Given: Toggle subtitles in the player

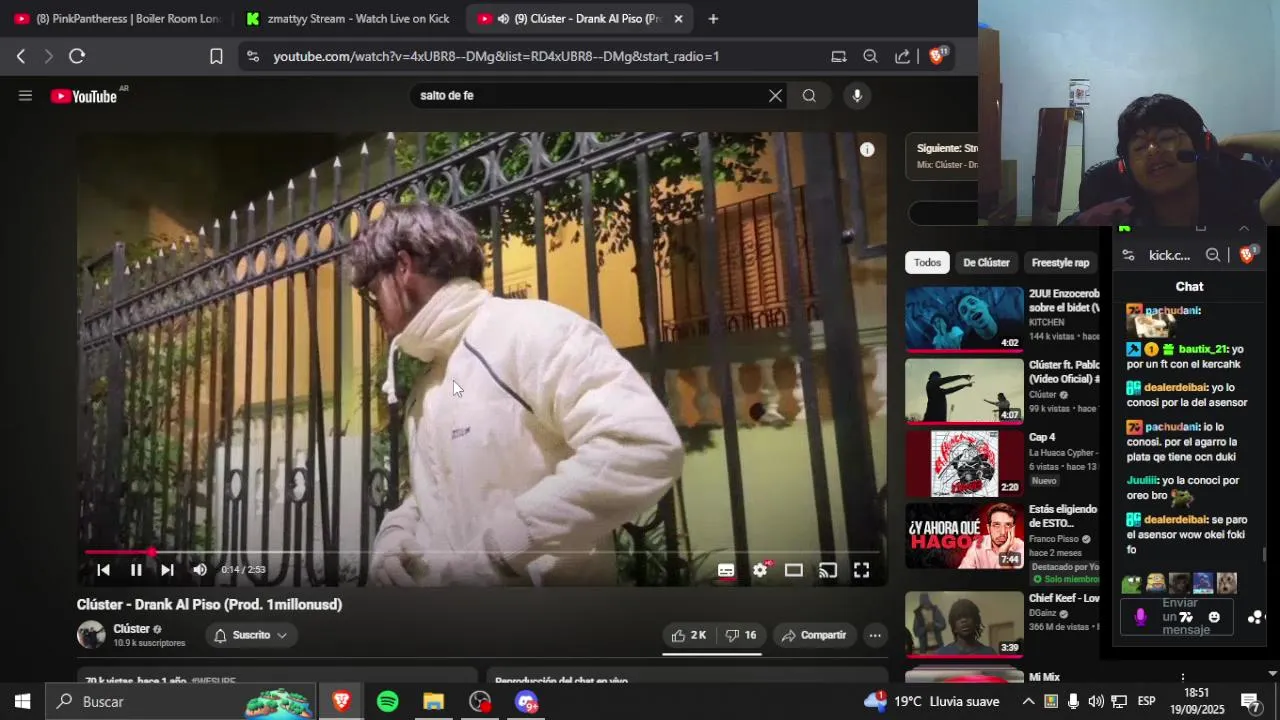Looking at the screenshot, I should pos(726,570).
